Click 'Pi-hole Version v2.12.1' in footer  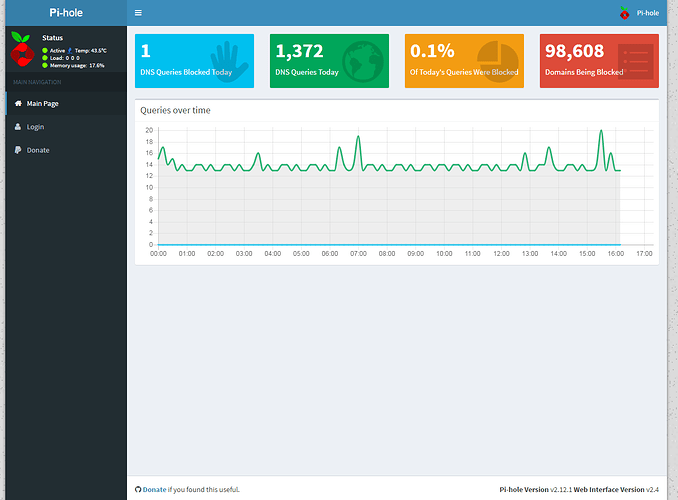(x=535, y=490)
